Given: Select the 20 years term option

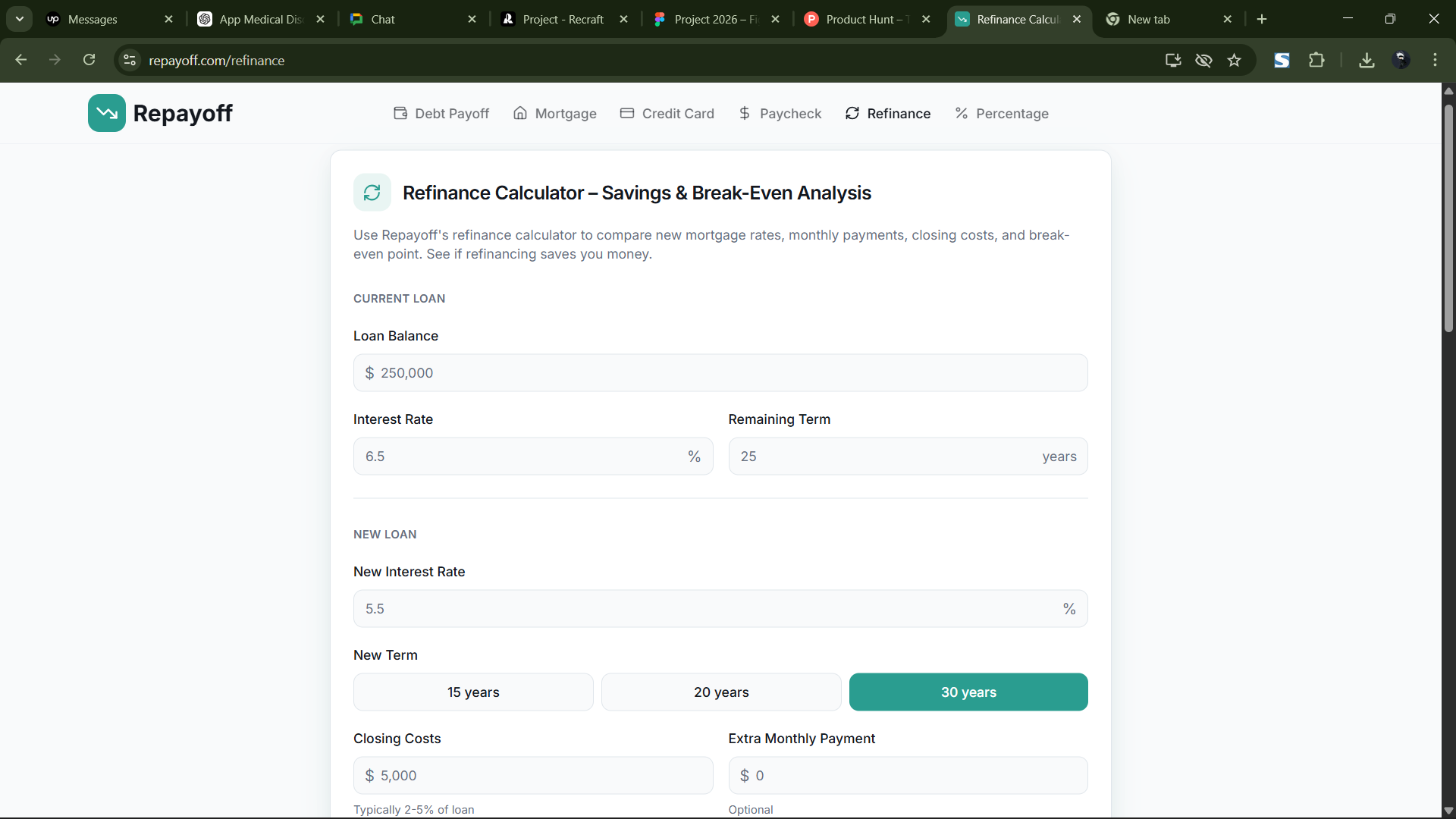Looking at the screenshot, I should [x=720, y=692].
